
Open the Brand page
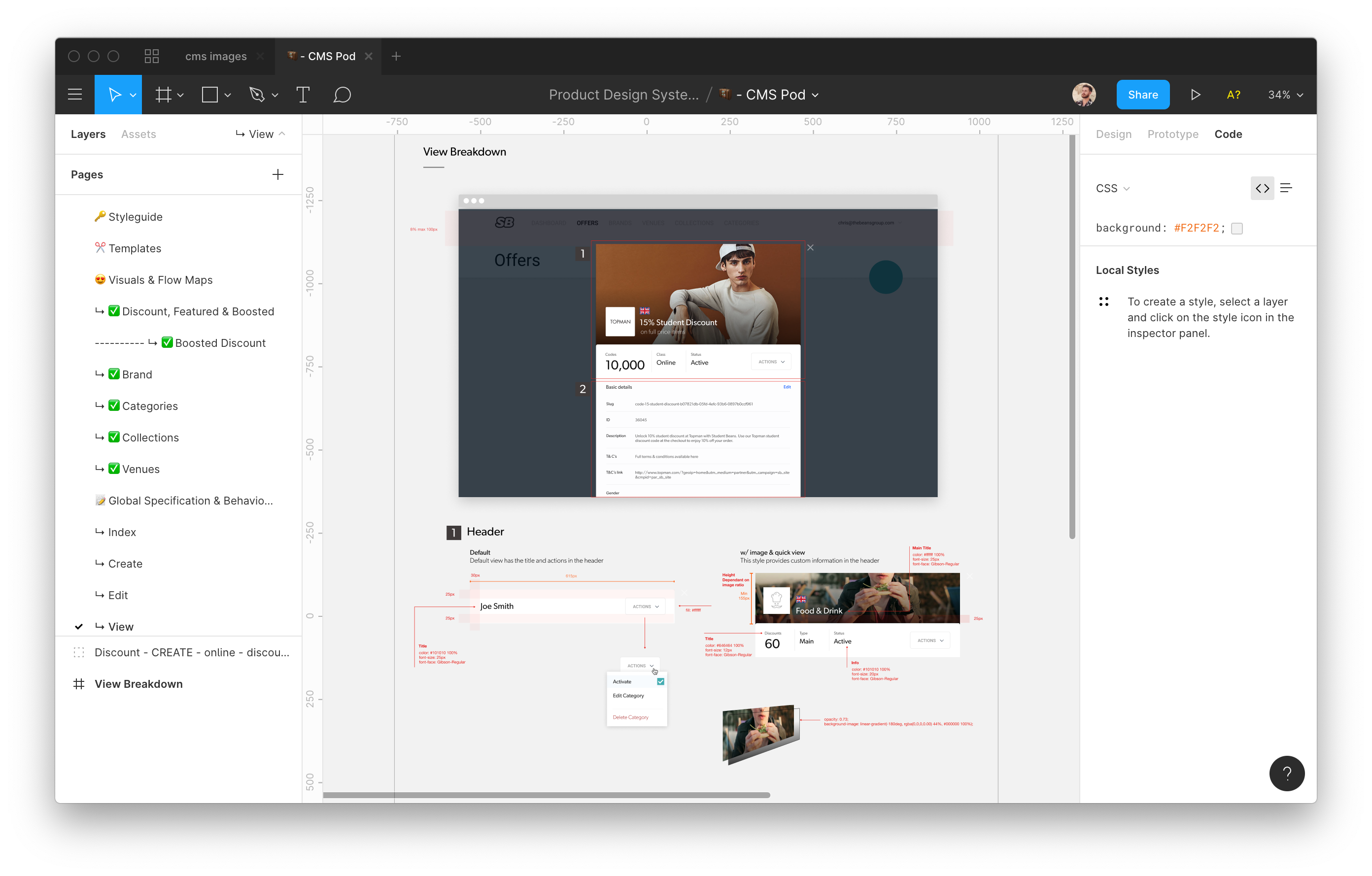pyautogui.click(x=137, y=374)
